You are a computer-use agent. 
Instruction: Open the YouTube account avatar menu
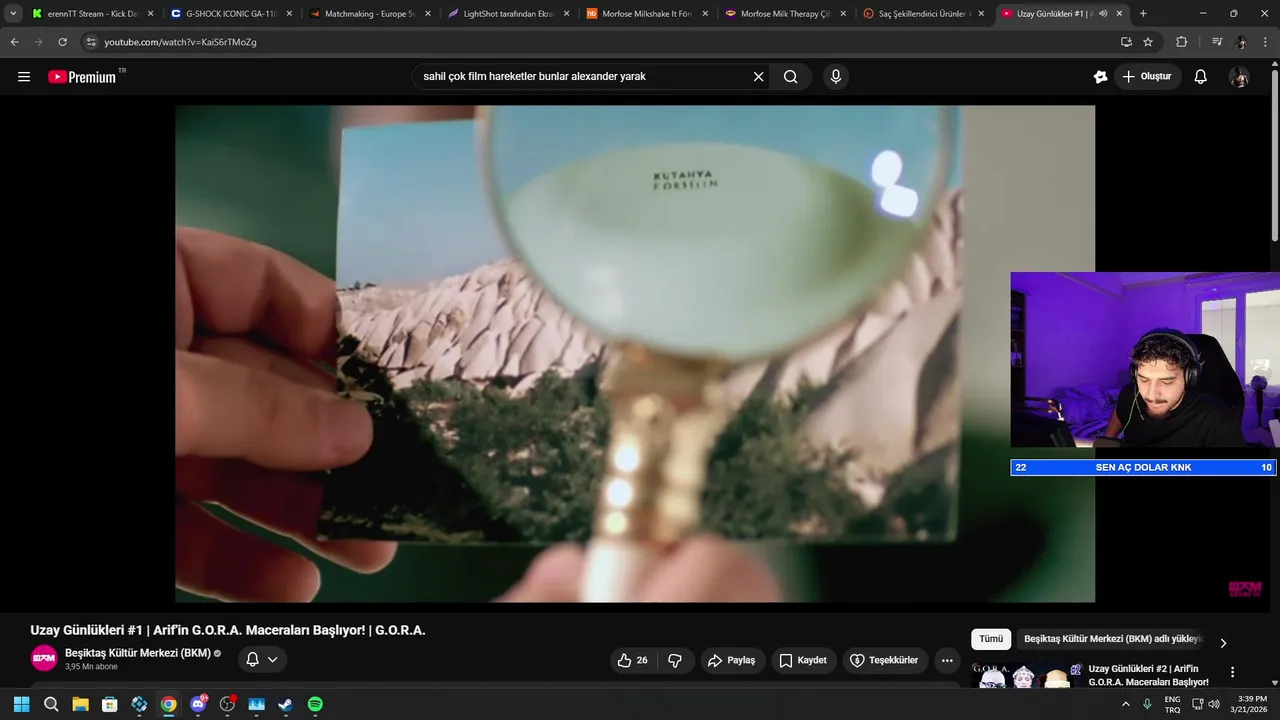pos(1239,77)
